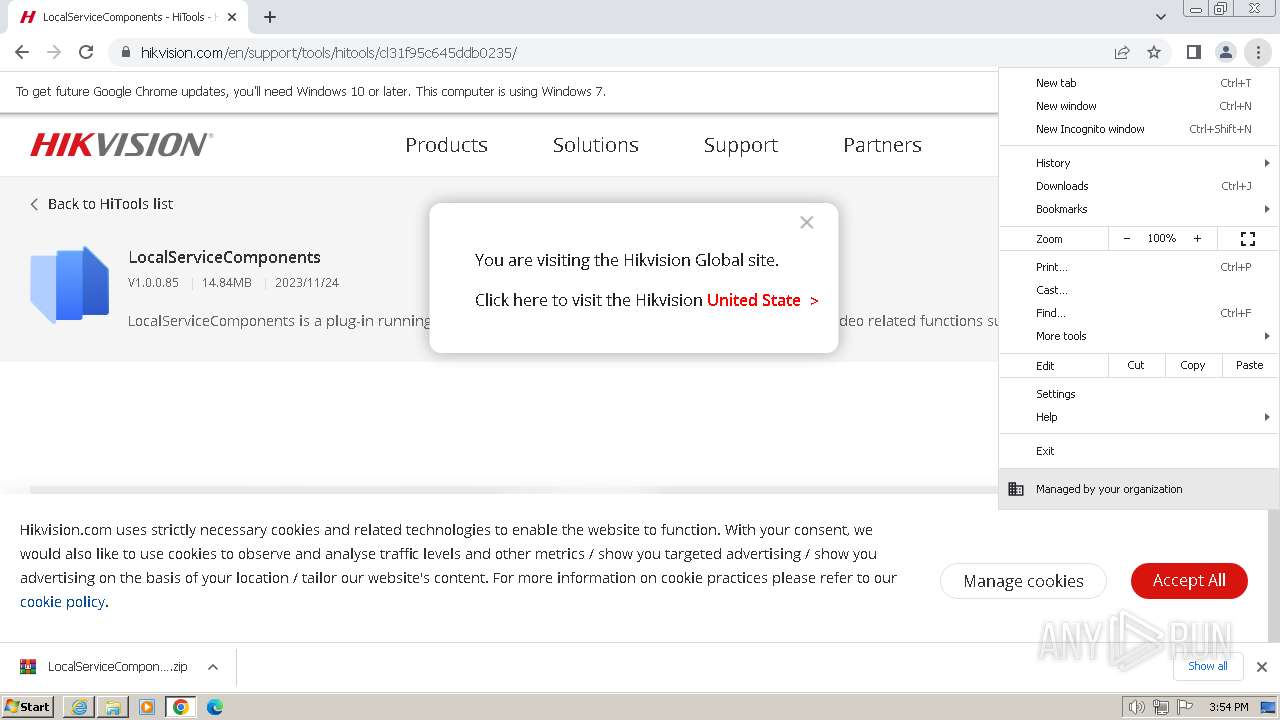
Task: Open the file explorer taskbar icon
Action: tap(113, 707)
